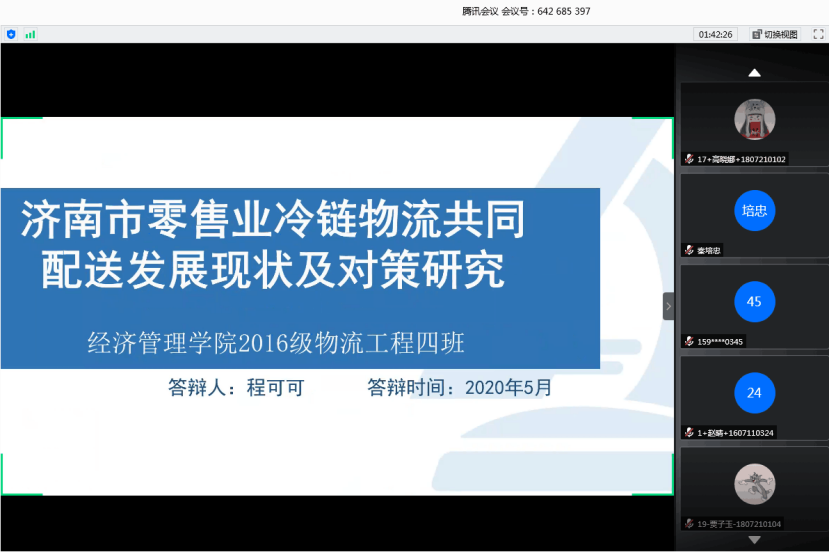Select the 17+高晓娜 participant video thumbnail
The height and width of the screenshot is (552, 829).
click(754, 119)
